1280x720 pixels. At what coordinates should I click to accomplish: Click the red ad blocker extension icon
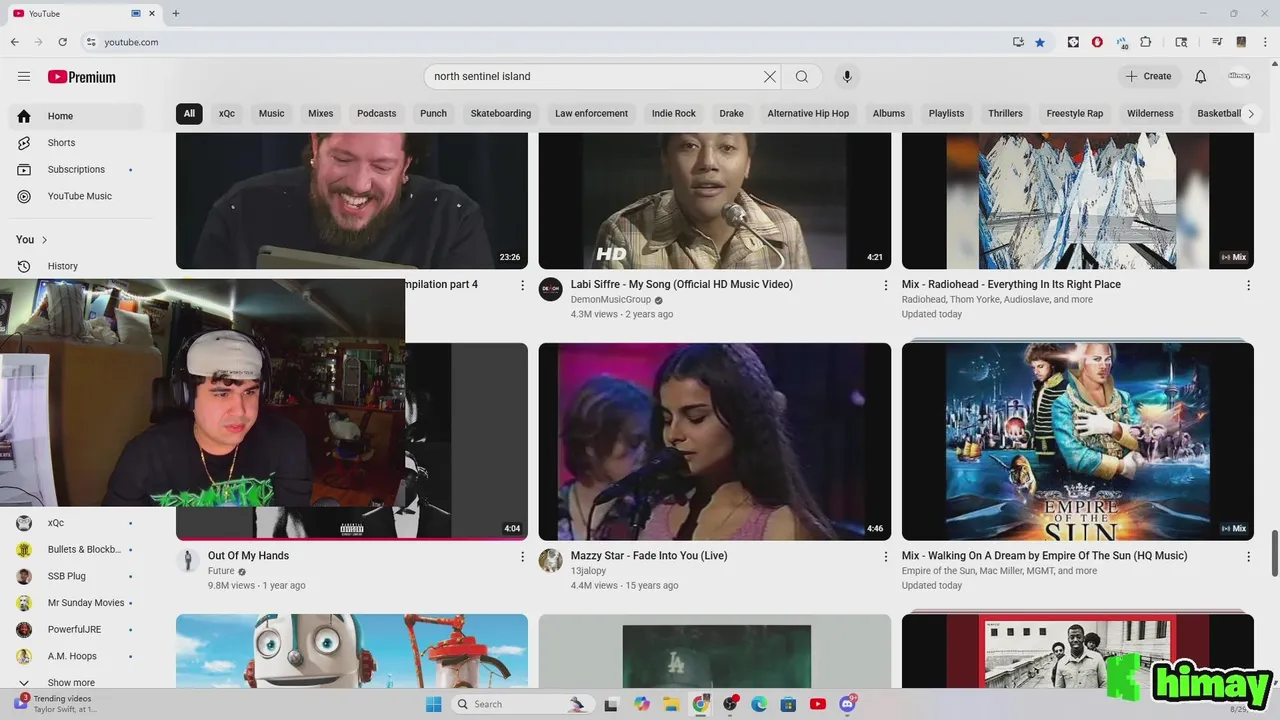point(1097,42)
